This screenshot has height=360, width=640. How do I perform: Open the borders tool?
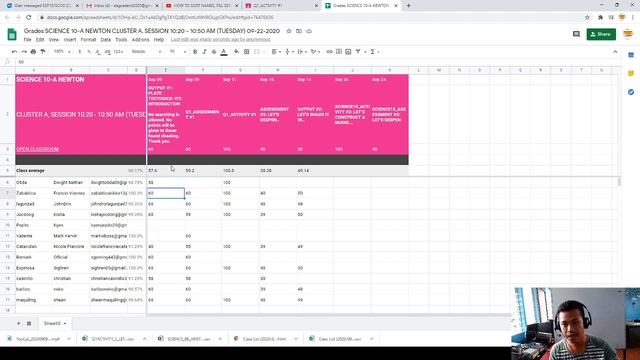click(247, 52)
